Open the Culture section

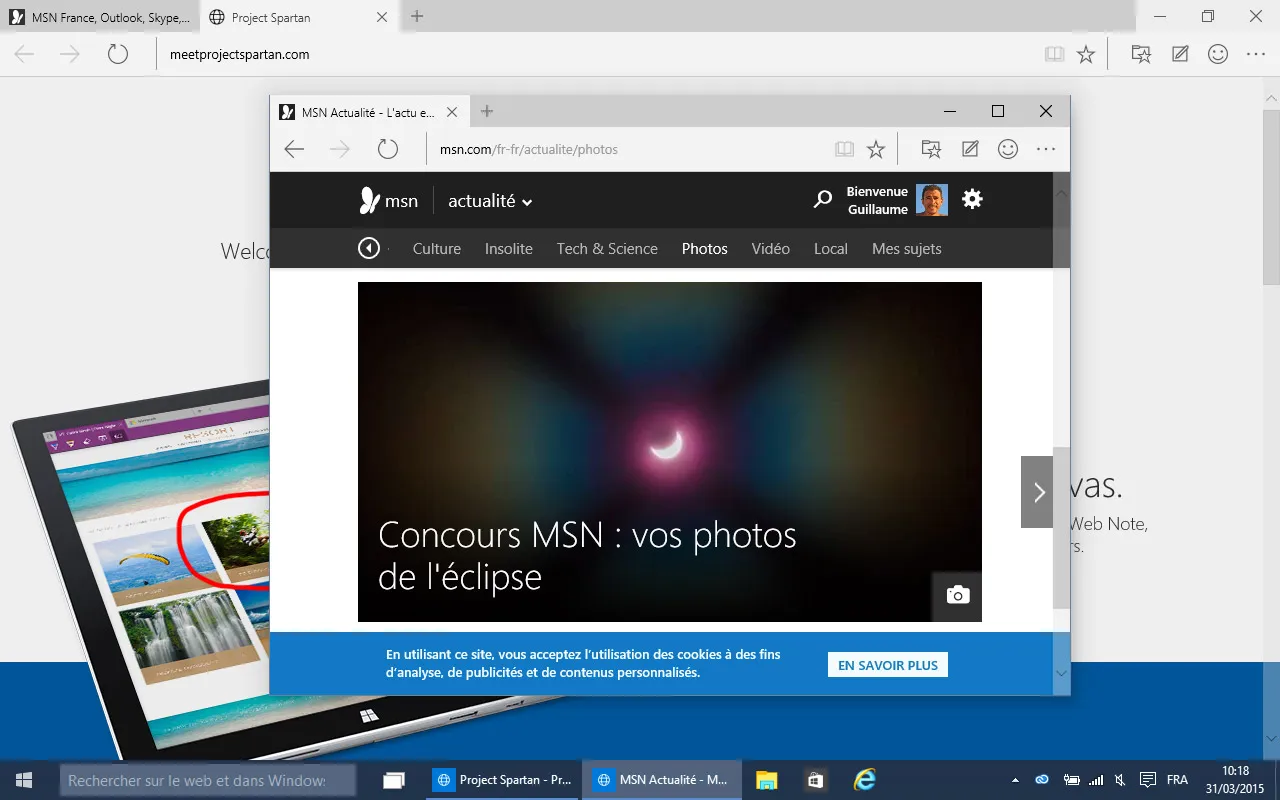click(437, 249)
